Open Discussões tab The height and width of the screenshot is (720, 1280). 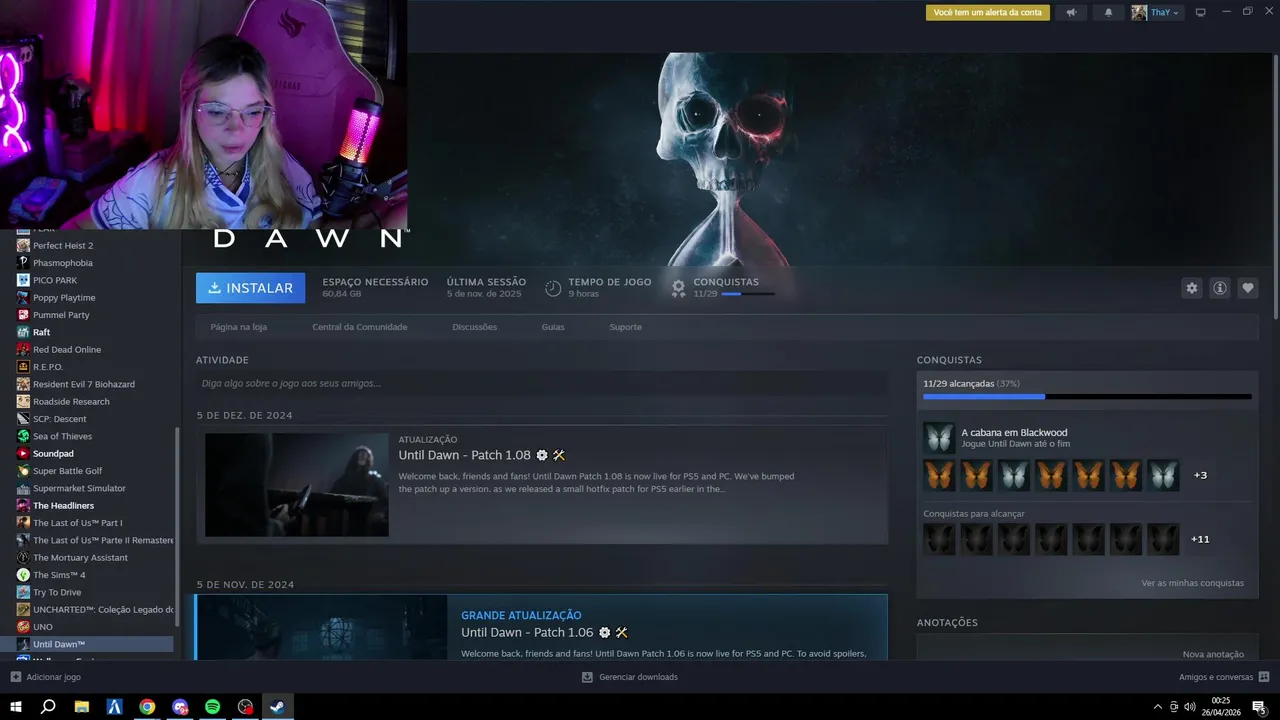pyautogui.click(x=474, y=327)
